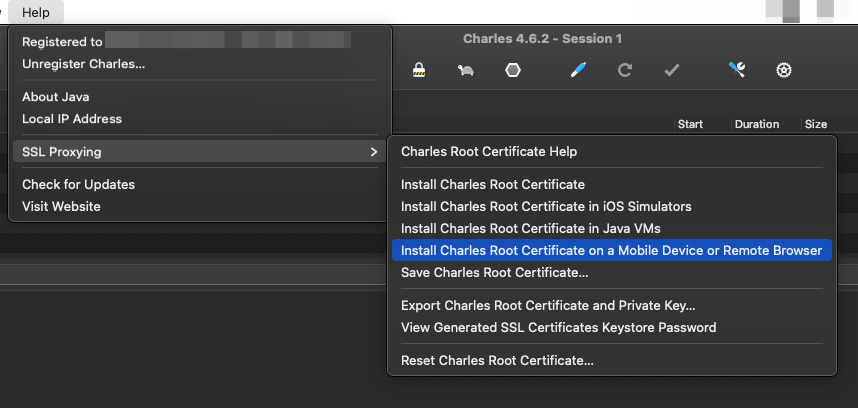The height and width of the screenshot is (408, 858).
Task: Choose About Java from Help menu
Action: click(x=200, y=97)
